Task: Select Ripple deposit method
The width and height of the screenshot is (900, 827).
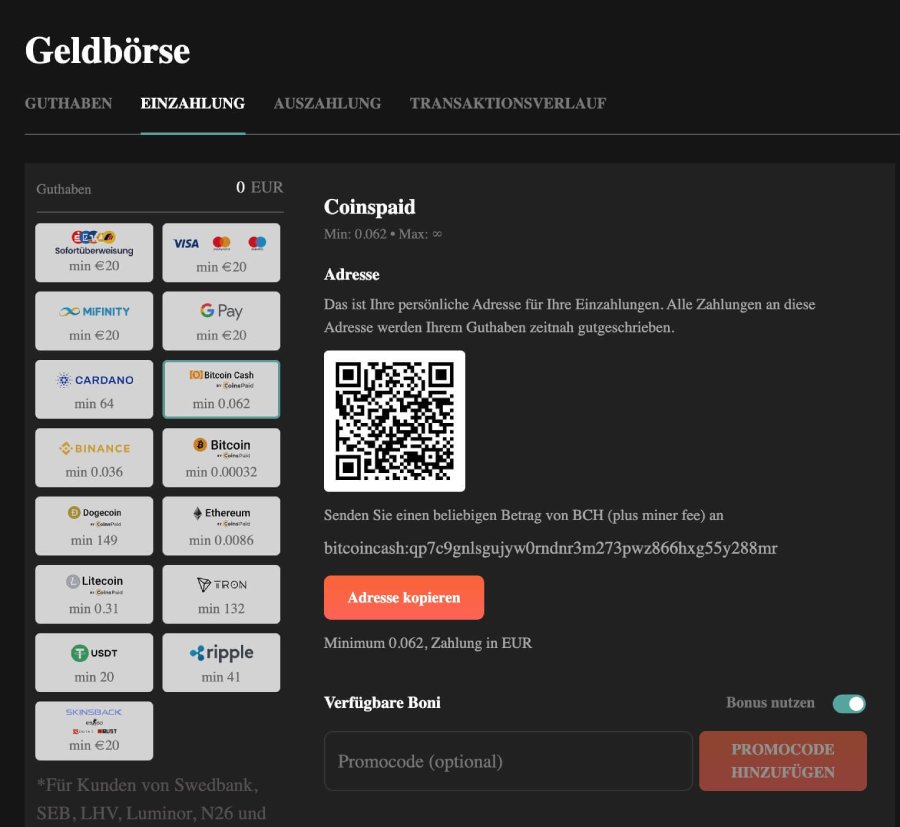Action: [x=221, y=661]
